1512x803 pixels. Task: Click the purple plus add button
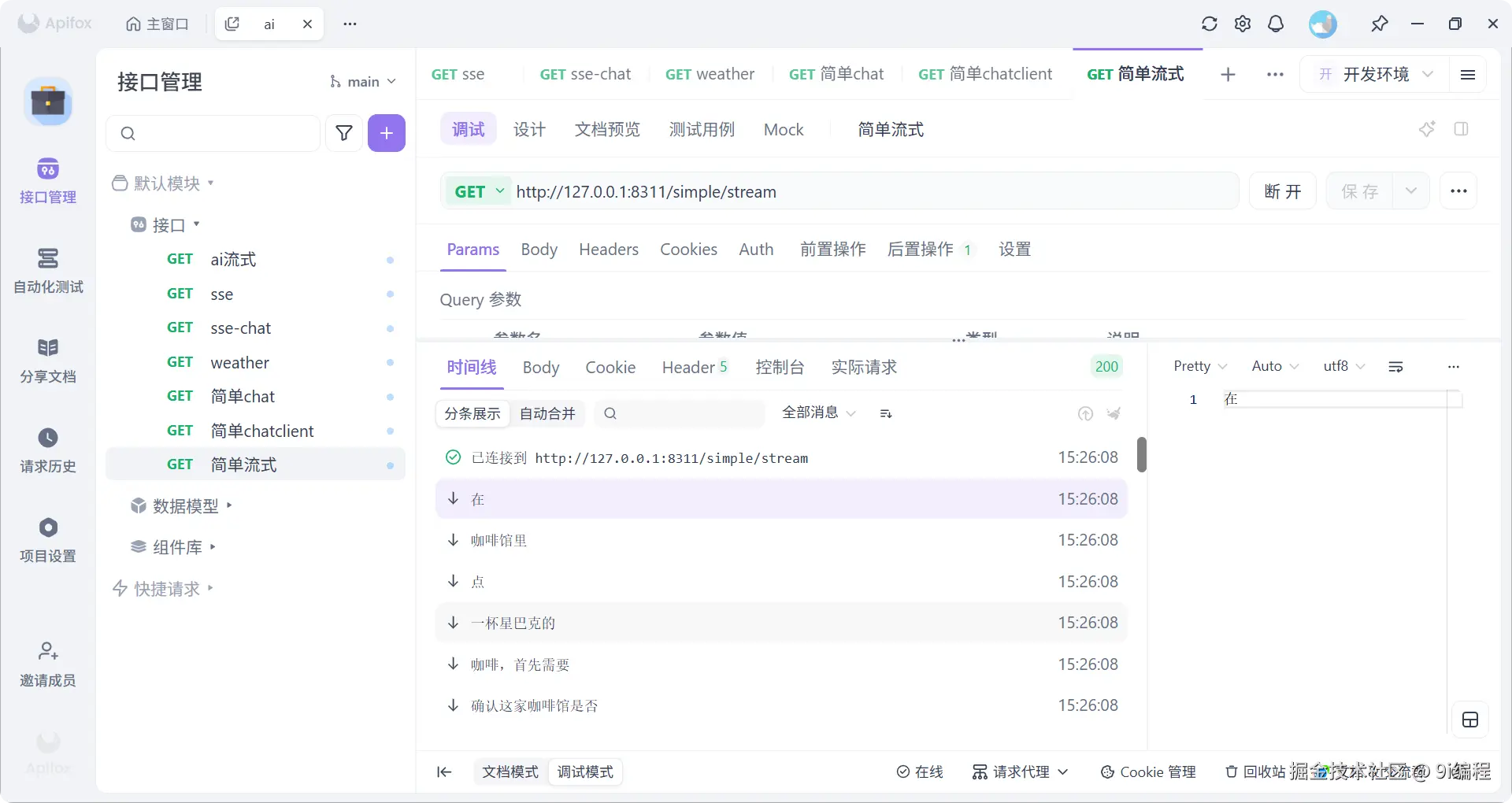coord(387,133)
